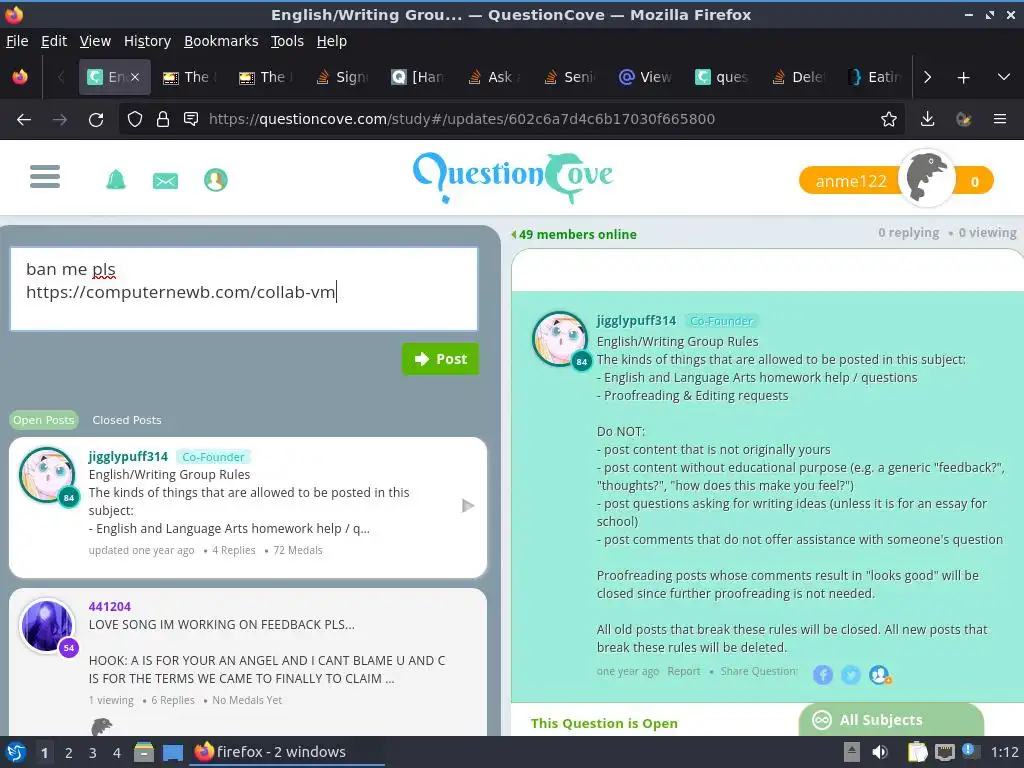Share the question on Twitter
This screenshot has height=768, width=1024.
851,675
